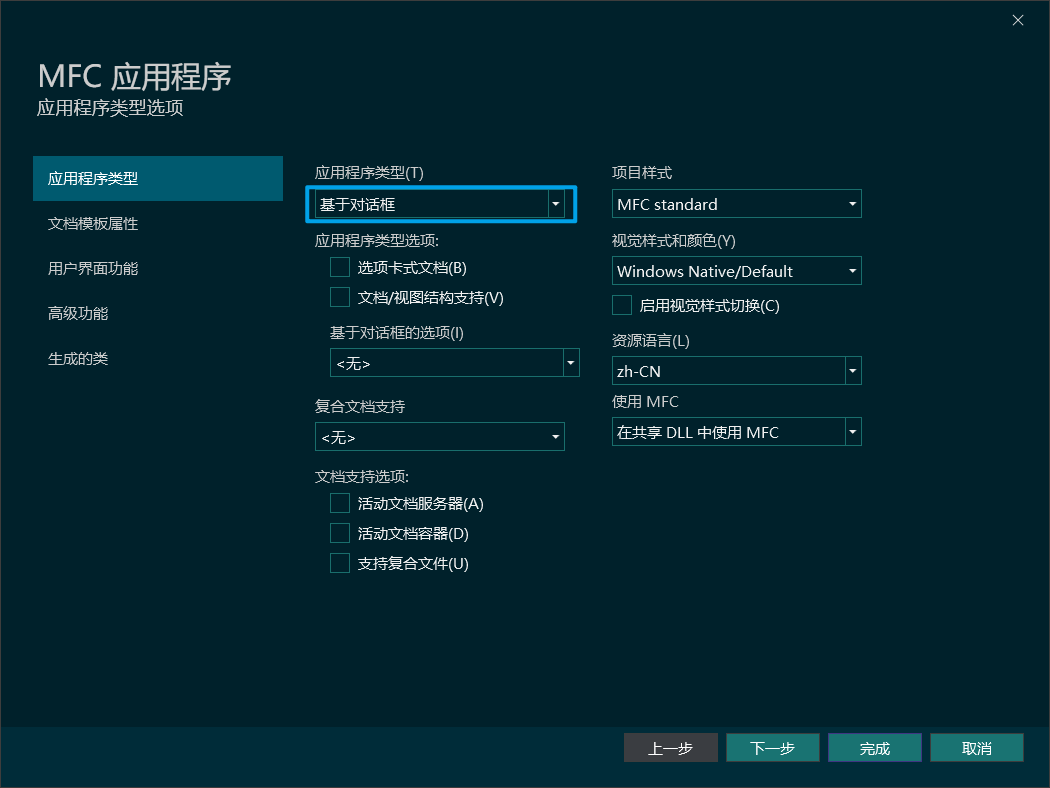Toggle 启用视觉样式切换(C) checkbox
This screenshot has width=1050, height=788.
[x=622, y=305]
